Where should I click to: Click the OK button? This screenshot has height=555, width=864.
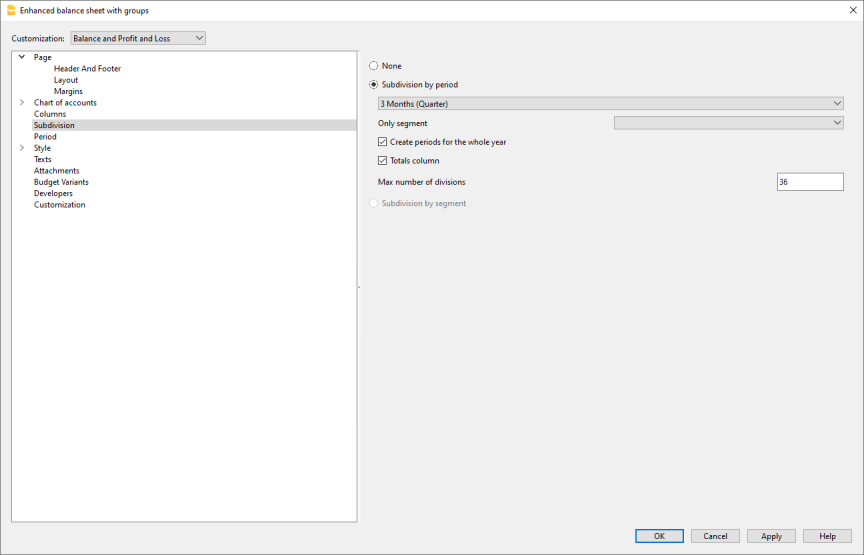[x=659, y=536]
